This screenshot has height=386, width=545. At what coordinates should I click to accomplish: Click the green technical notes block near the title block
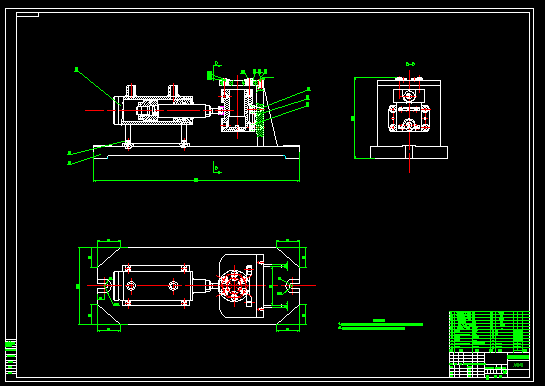coord(381,325)
